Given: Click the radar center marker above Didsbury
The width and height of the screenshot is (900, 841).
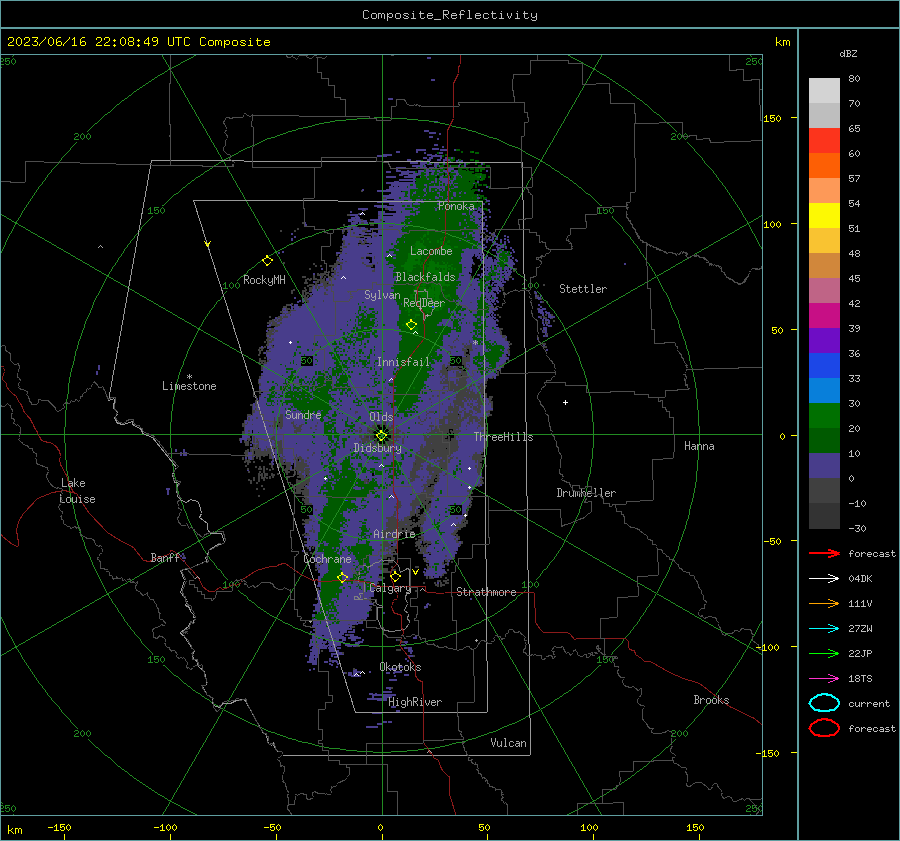Looking at the screenshot, I should [382, 435].
